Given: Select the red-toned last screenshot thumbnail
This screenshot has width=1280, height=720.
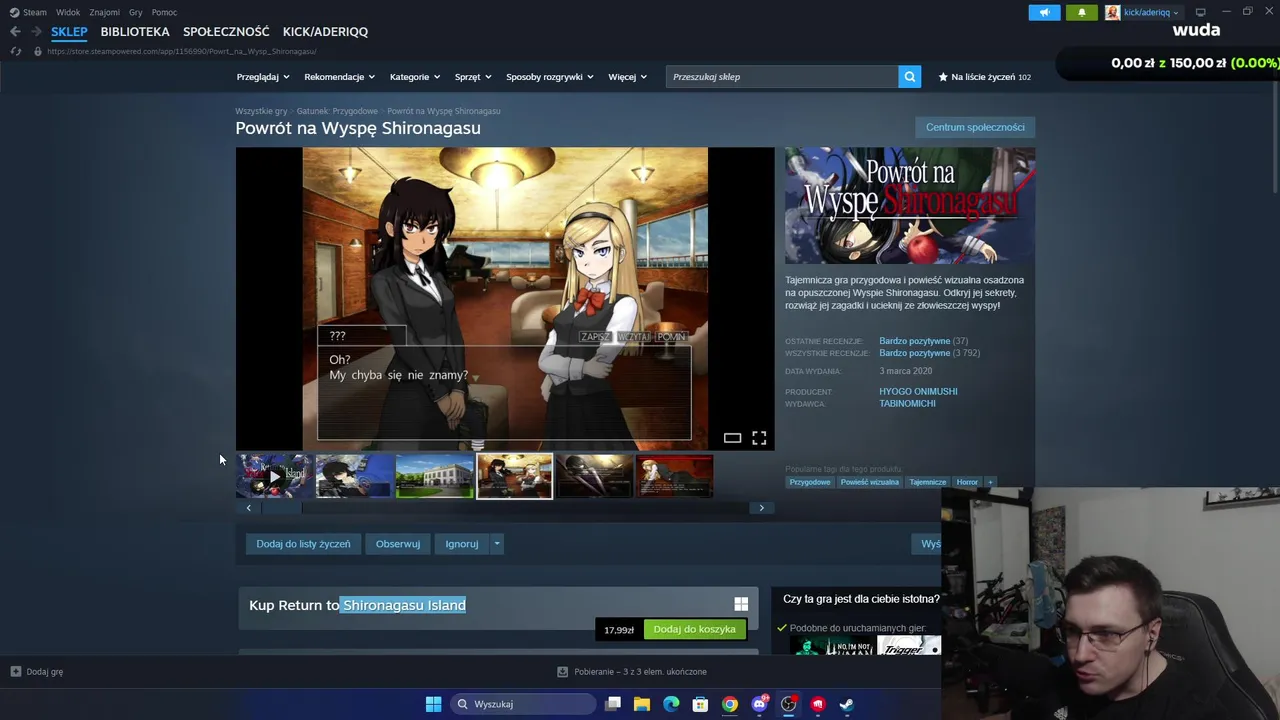Looking at the screenshot, I should coord(675,477).
